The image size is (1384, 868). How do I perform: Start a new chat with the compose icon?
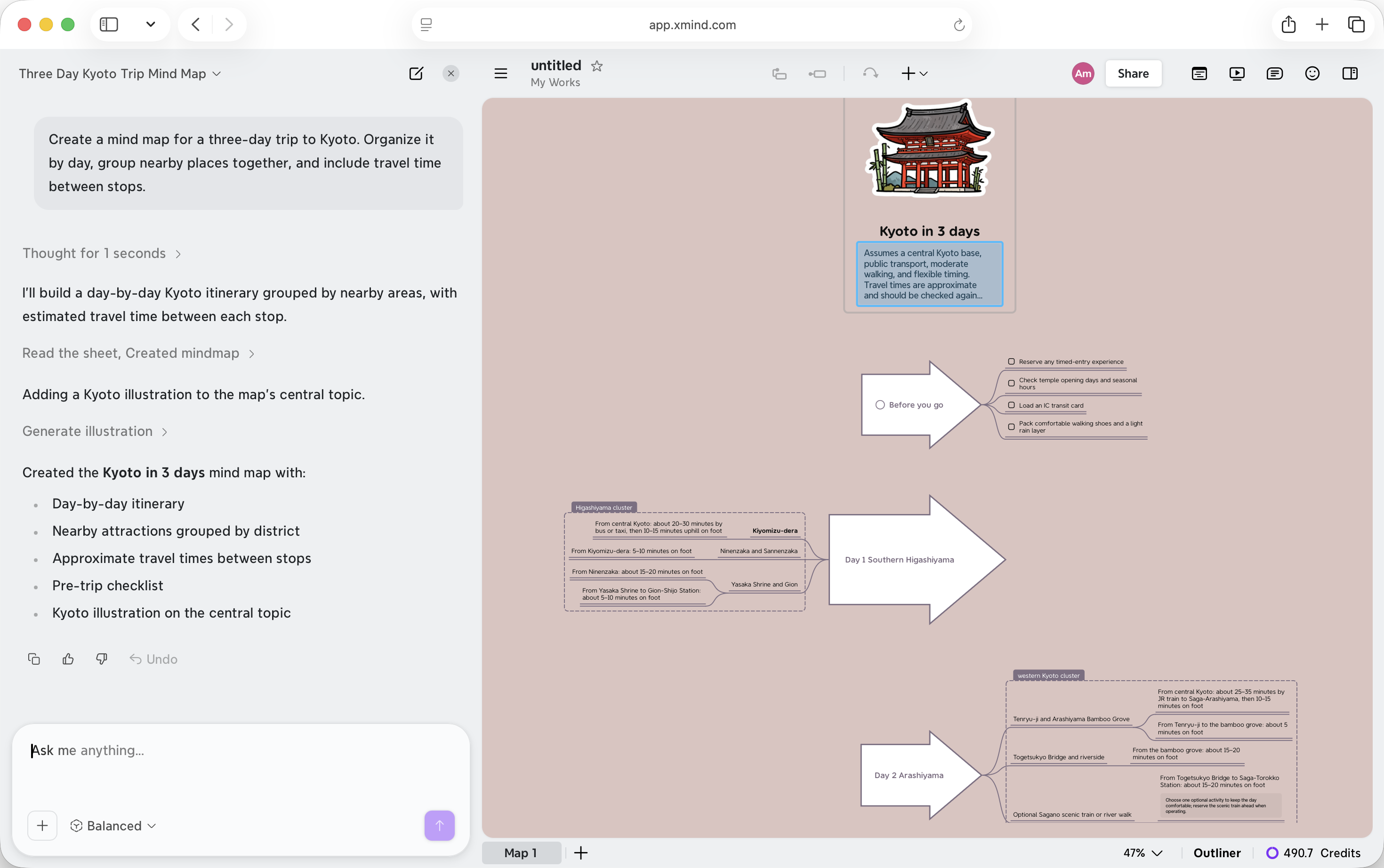point(416,73)
